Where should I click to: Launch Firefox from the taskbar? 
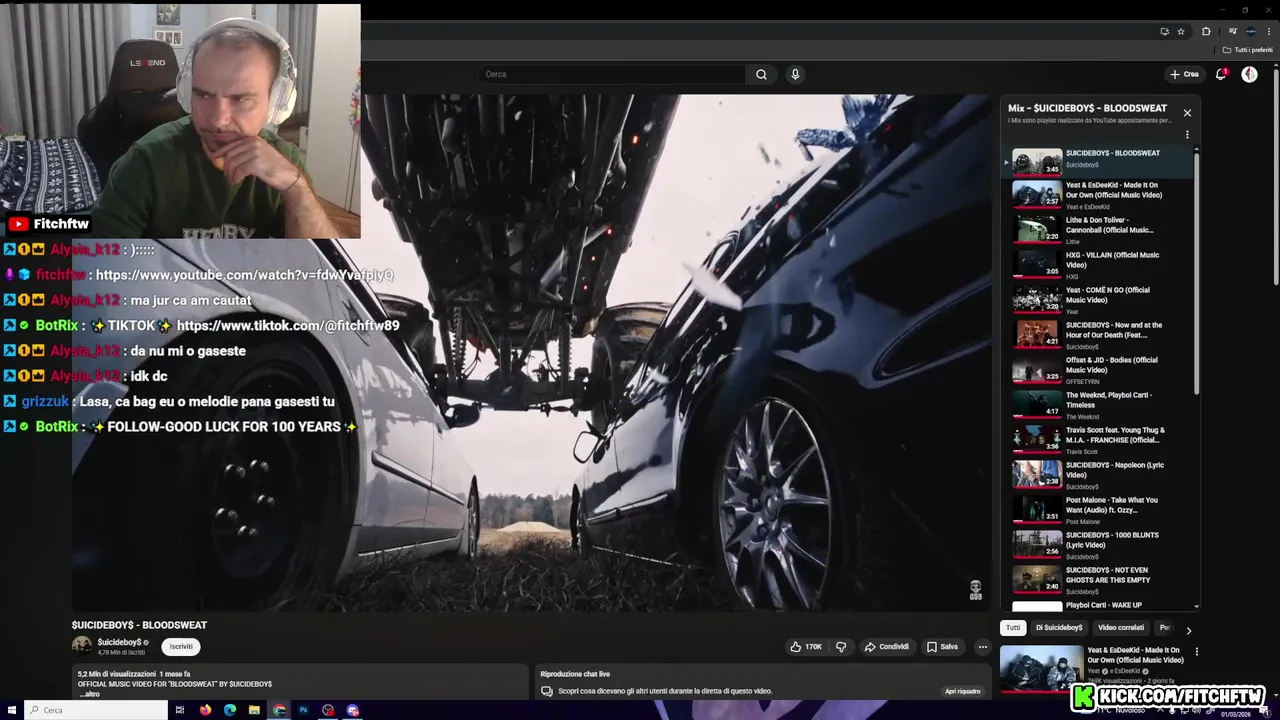click(205, 710)
